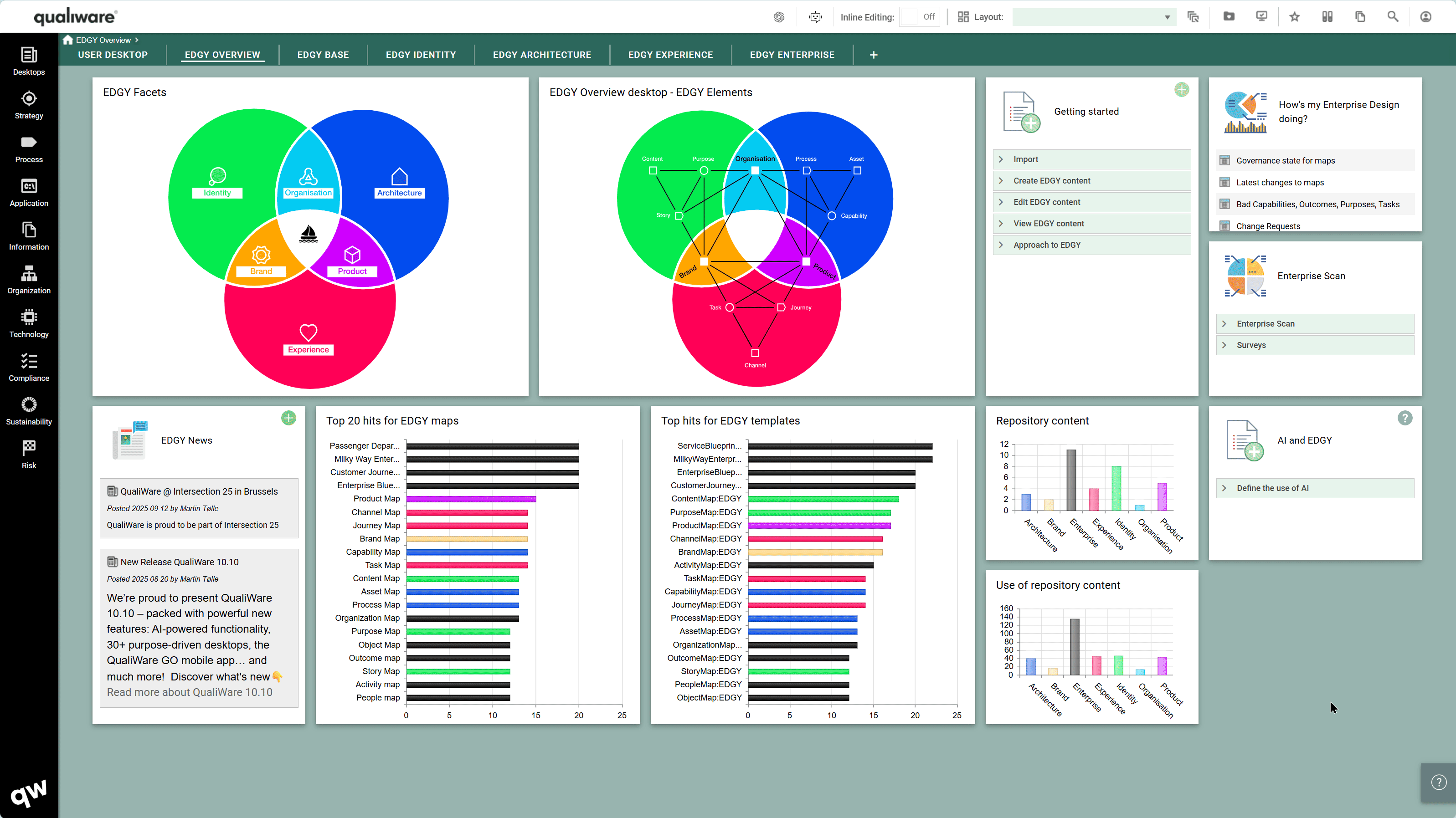
Task: Click the select-windows icon beside Layout dropdown
Action: click(x=1193, y=17)
